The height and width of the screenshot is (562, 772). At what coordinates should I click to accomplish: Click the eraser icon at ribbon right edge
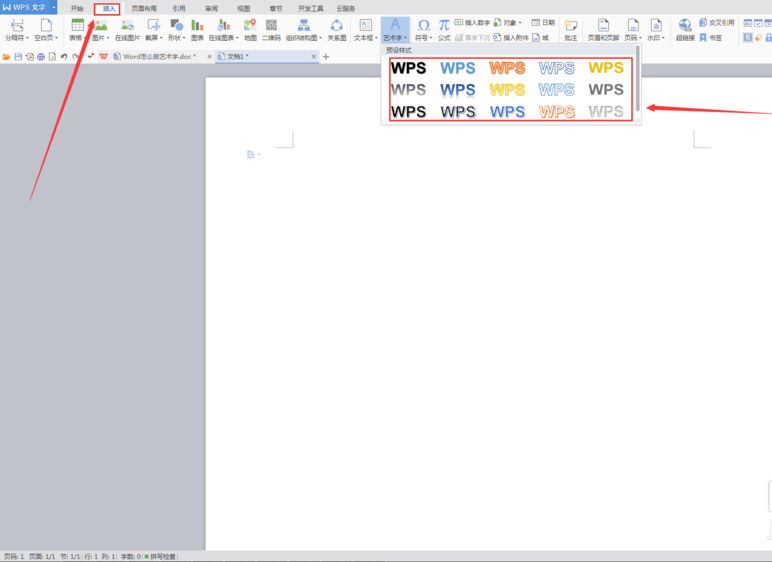tap(758, 37)
